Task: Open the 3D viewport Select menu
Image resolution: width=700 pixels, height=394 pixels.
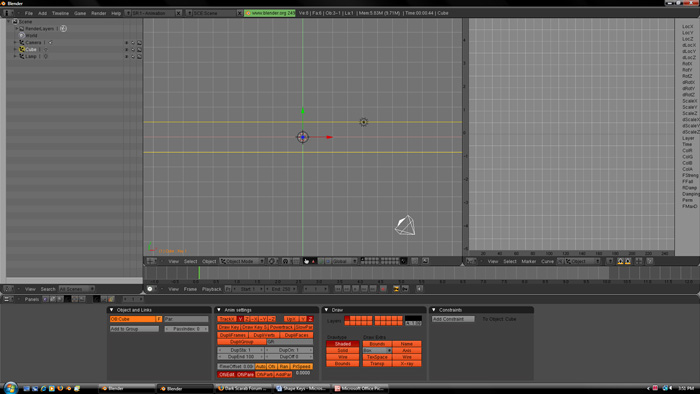Action: pyautogui.click(x=191, y=261)
